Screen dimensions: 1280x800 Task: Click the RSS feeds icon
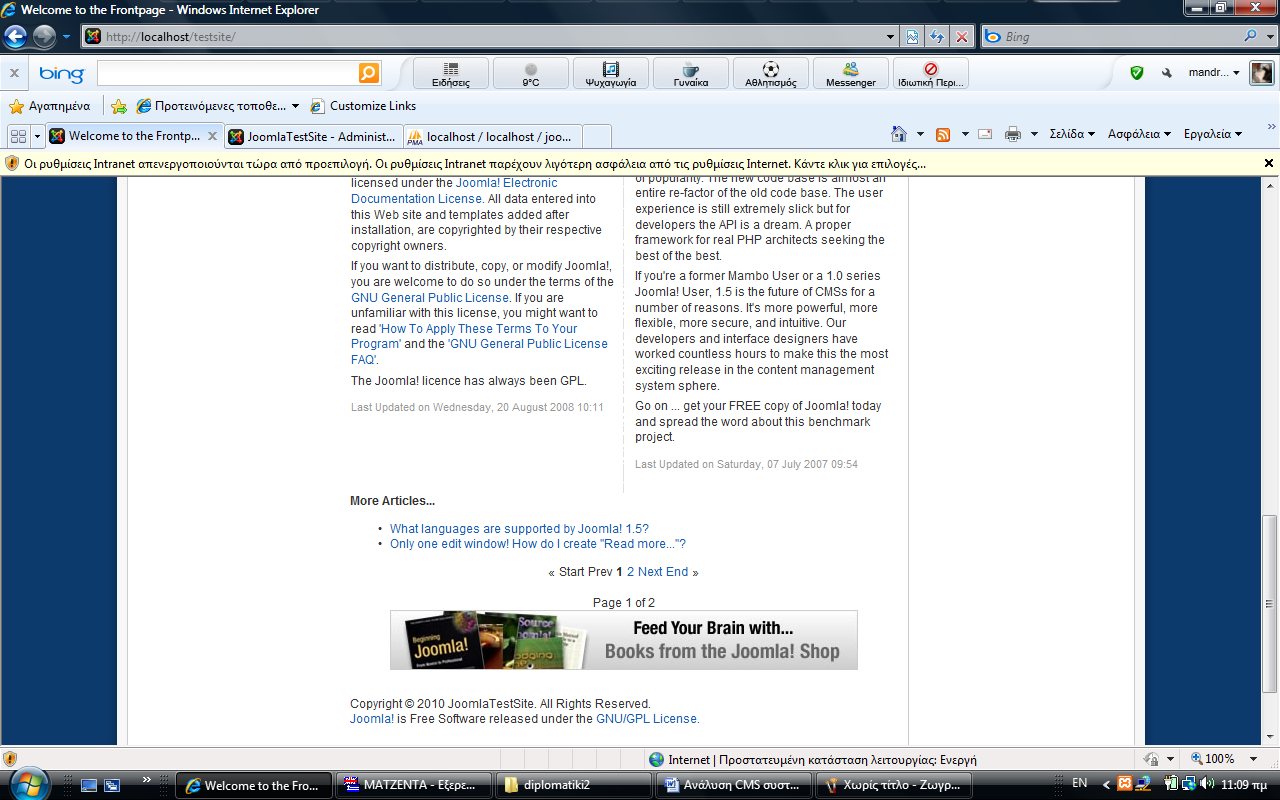pyautogui.click(x=942, y=134)
